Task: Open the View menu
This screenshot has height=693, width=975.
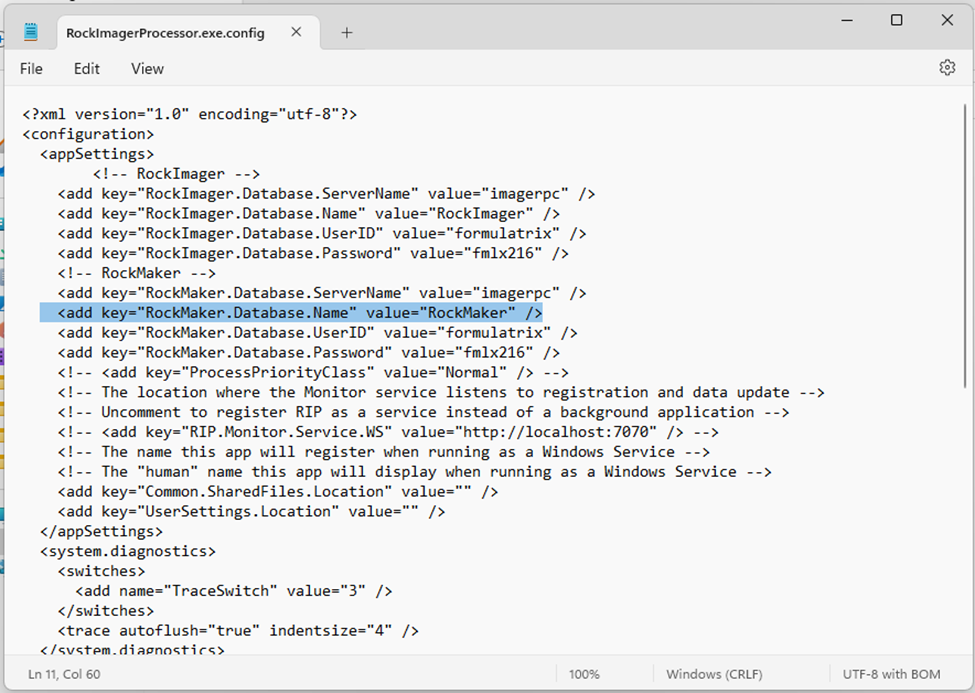Action: (x=147, y=68)
